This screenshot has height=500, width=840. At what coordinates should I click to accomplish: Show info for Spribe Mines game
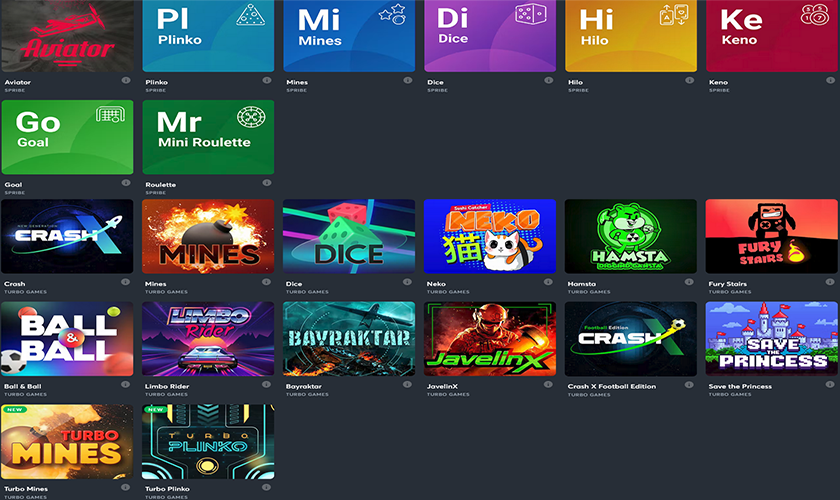[x=408, y=80]
